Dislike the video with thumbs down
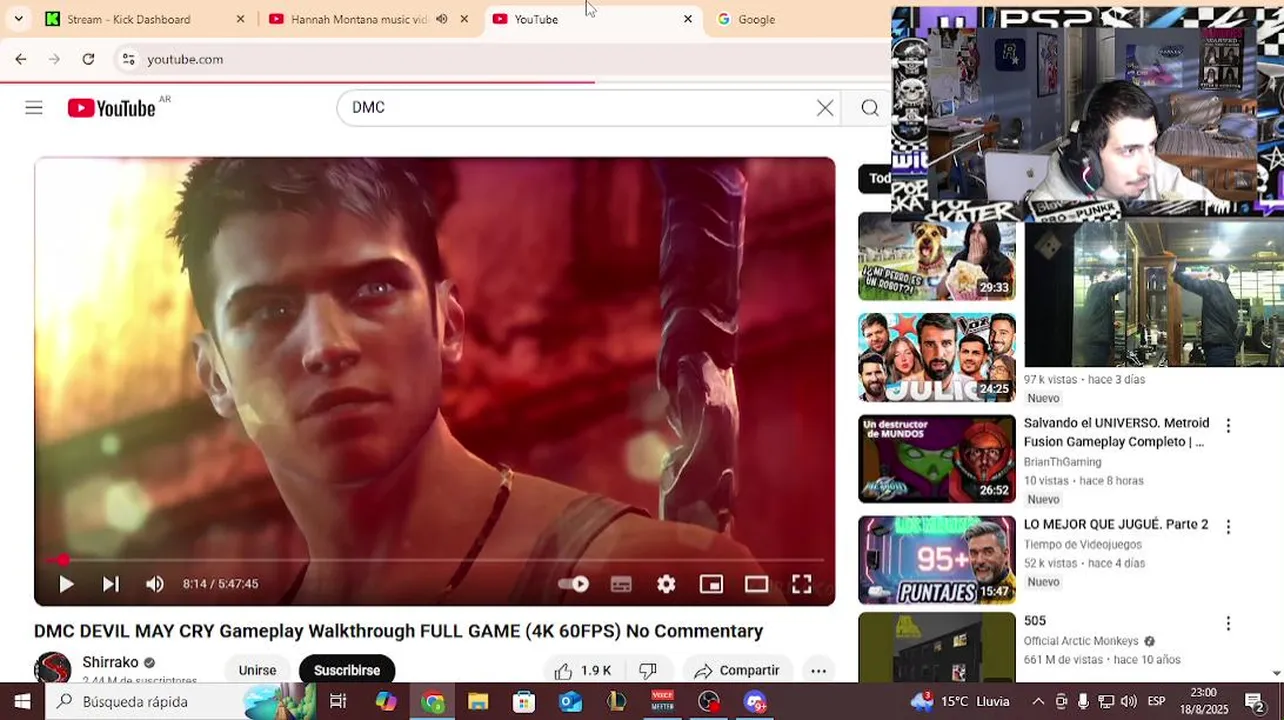The image size is (1284, 720). [648, 671]
